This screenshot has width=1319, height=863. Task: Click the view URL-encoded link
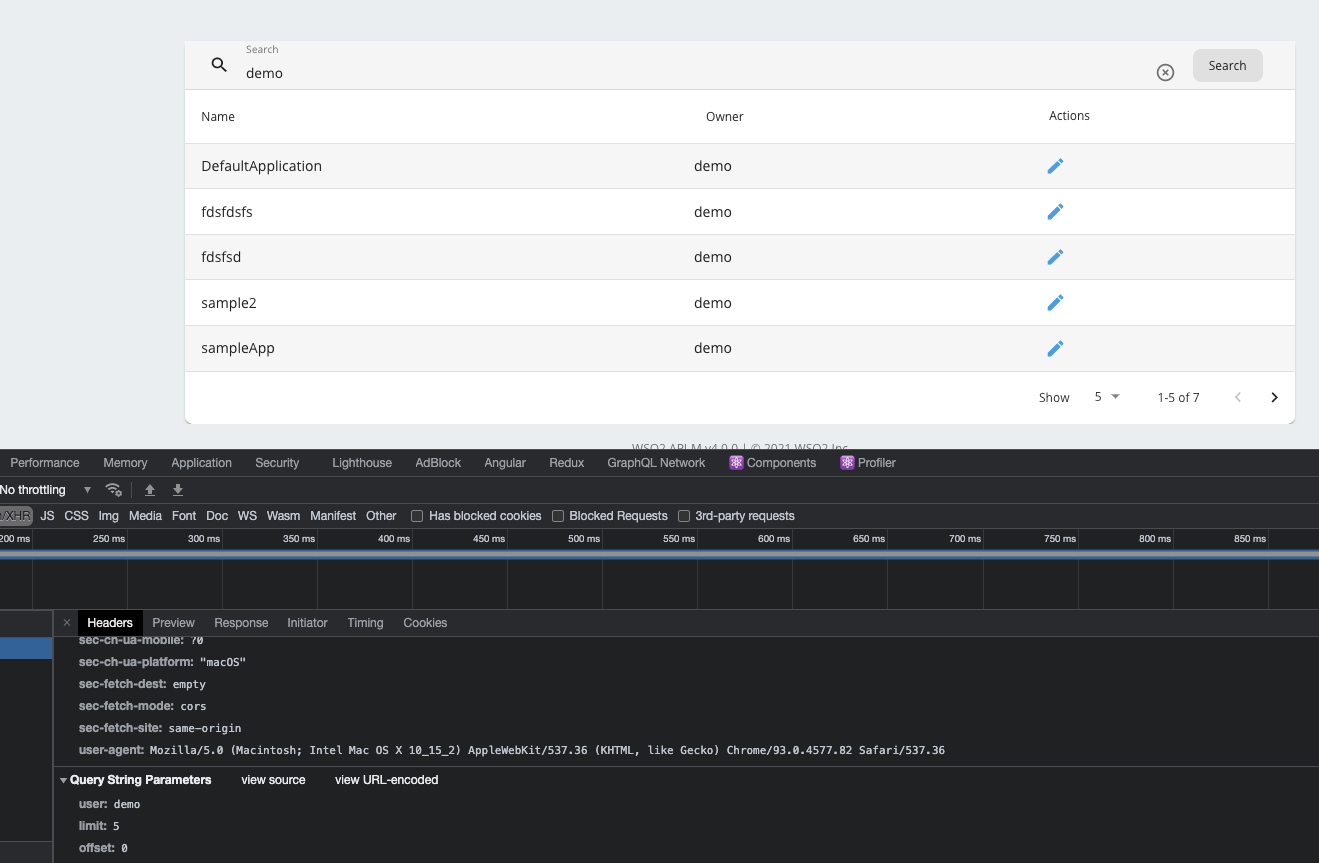coord(386,780)
